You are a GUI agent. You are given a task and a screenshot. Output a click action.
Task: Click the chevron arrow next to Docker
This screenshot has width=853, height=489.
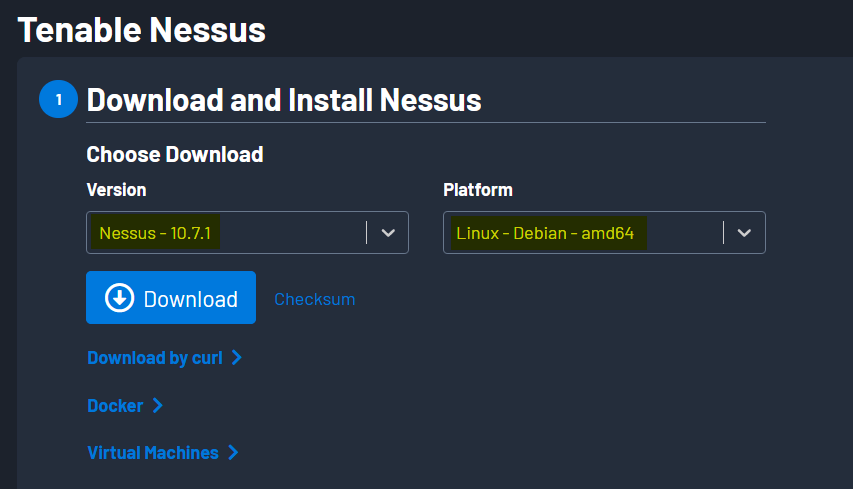tap(157, 405)
